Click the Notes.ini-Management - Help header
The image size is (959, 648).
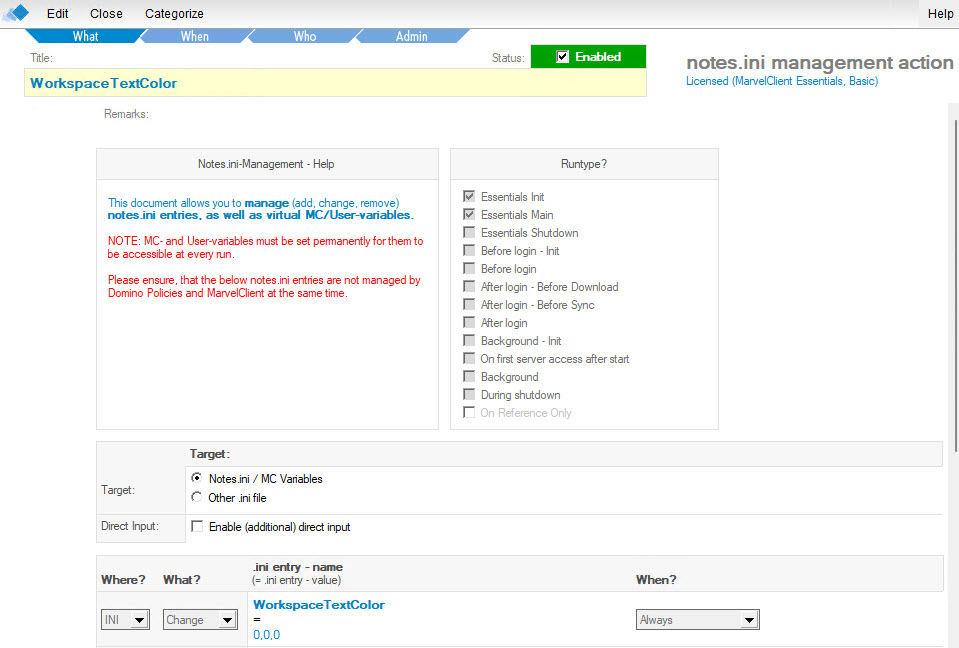266,164
